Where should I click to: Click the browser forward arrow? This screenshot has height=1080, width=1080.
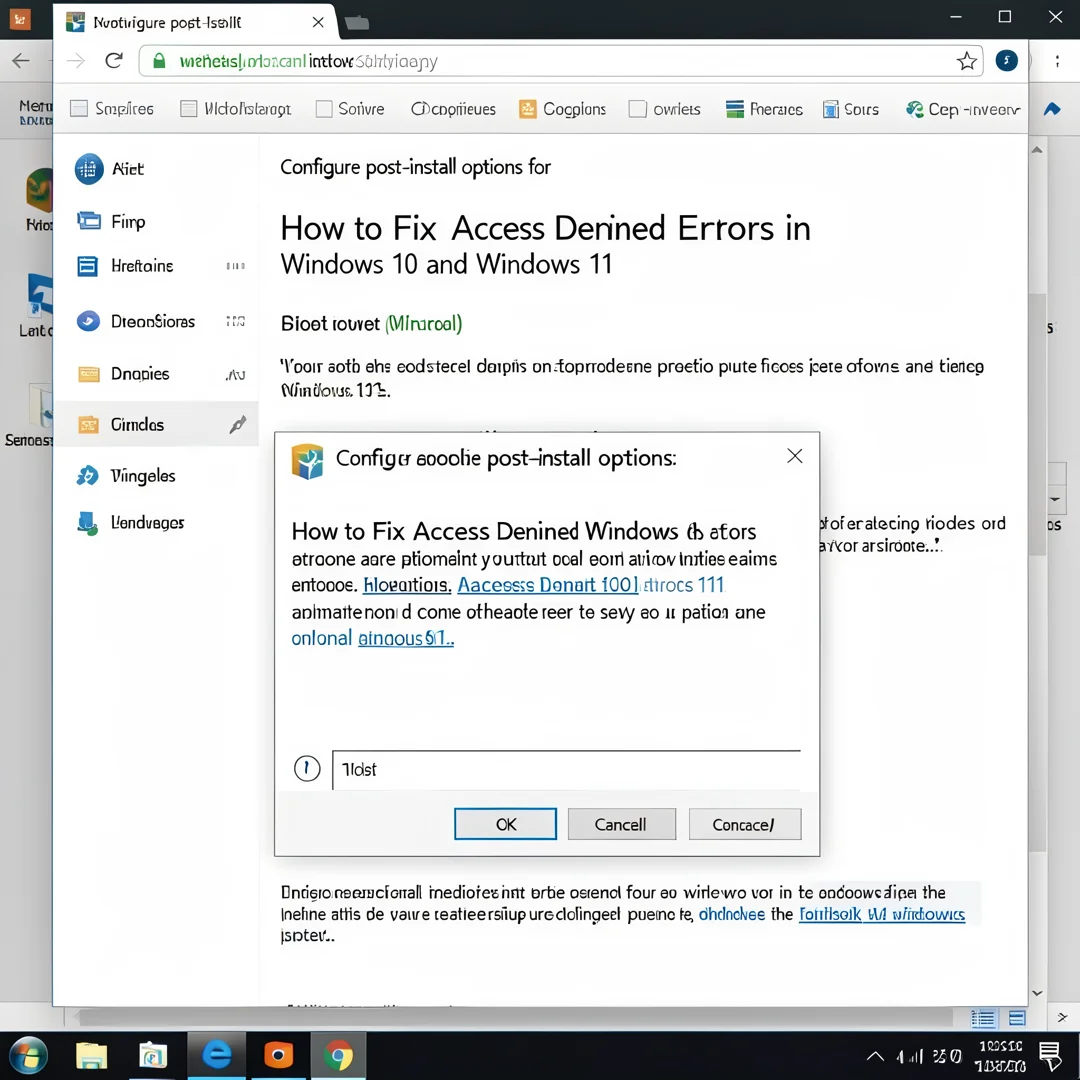point(75,61)
